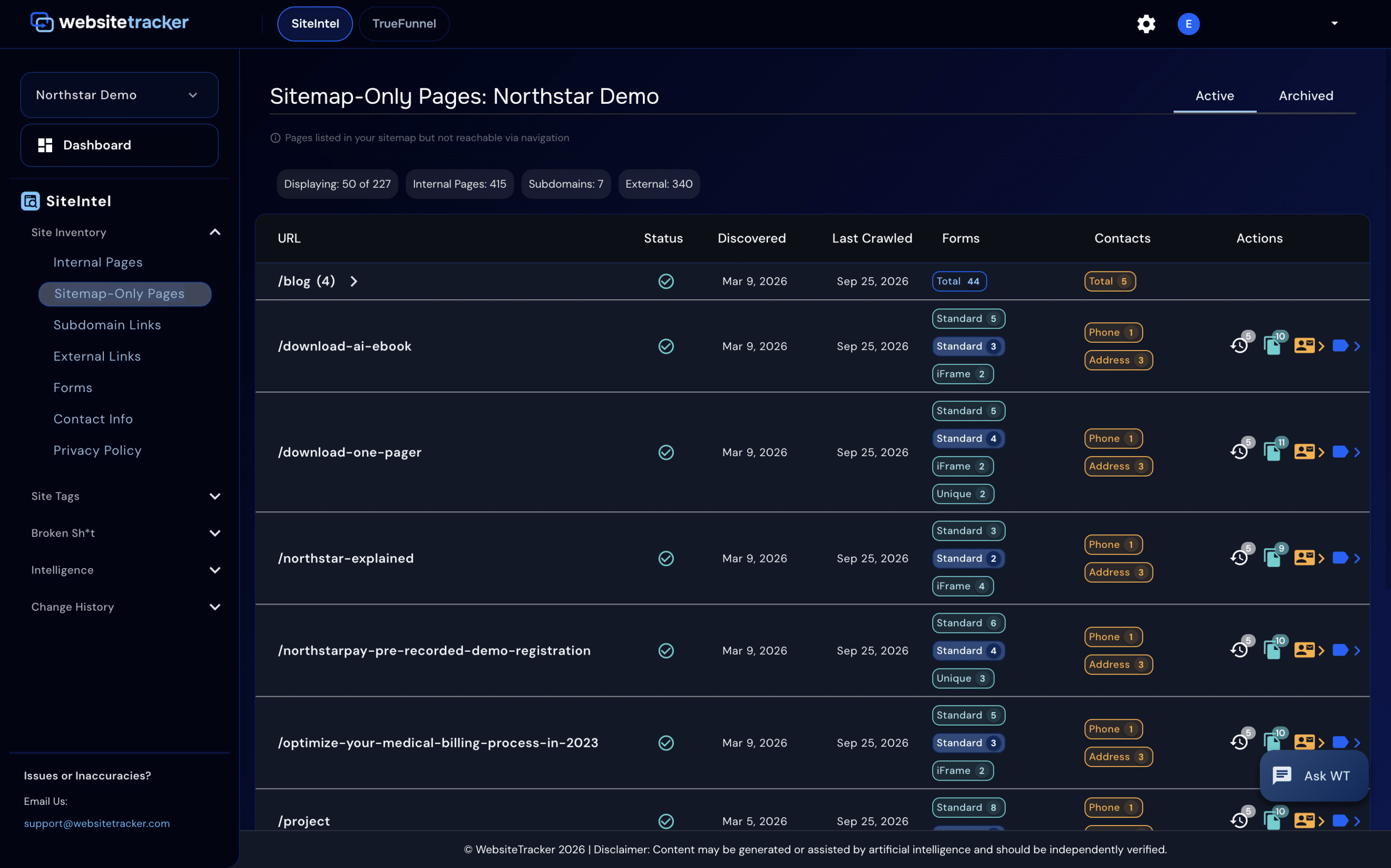The height and width of the screenshot is (868, 1391).
Task: Select the Archived tab
Action: click(1306, 96)
